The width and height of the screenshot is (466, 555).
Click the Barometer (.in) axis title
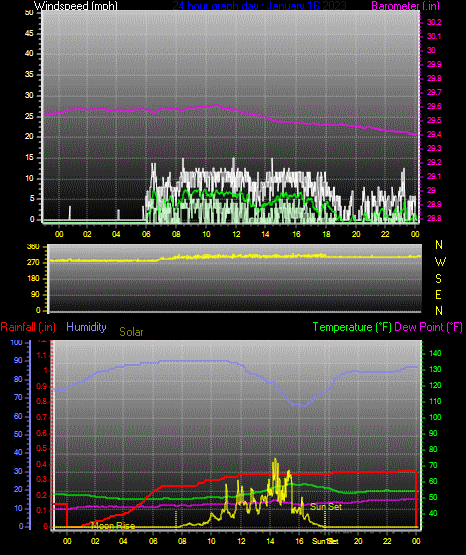pyautogui.click(x=405, y=5)
